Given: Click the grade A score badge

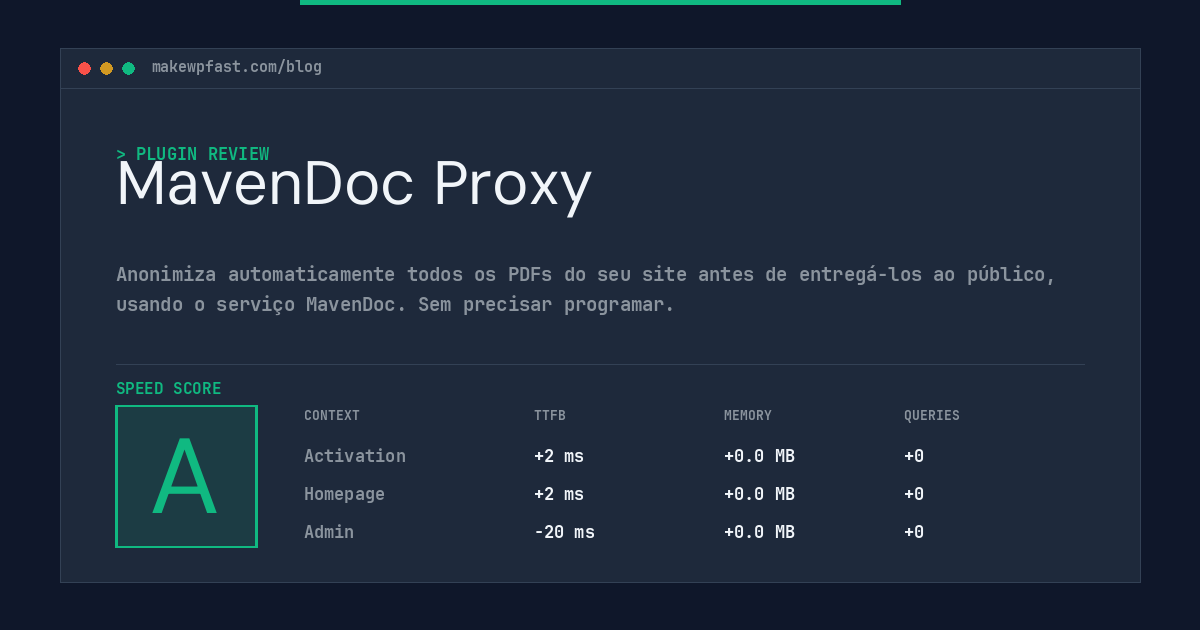Looking at the screenshot, I should point(186,476).
